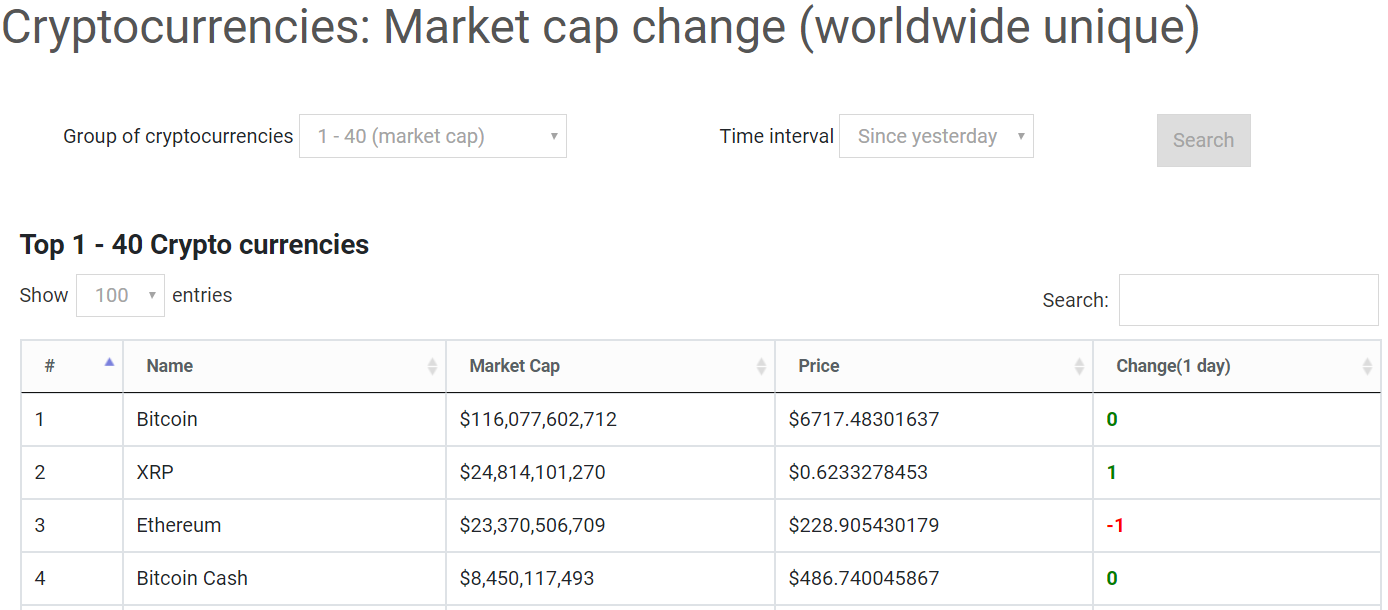Viewport: 1388px width, 610px height.
Task: Click Ethereum's red -1 change value
Action: coord(1115,525)
